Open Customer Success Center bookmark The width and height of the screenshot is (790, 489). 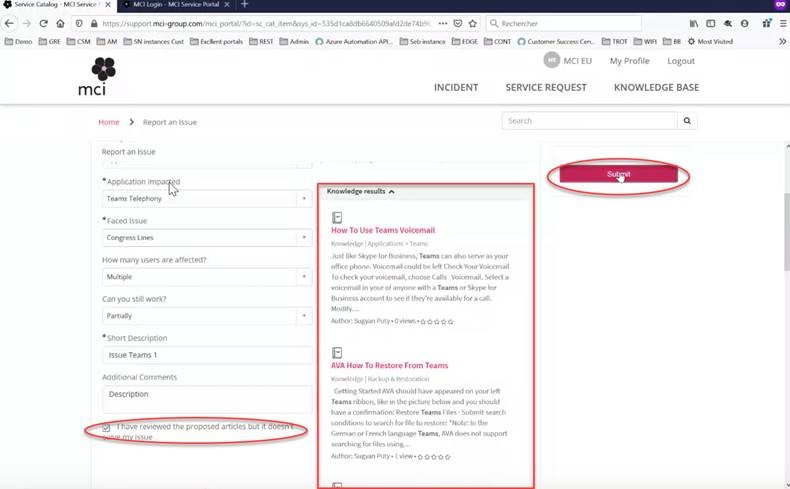556,41
